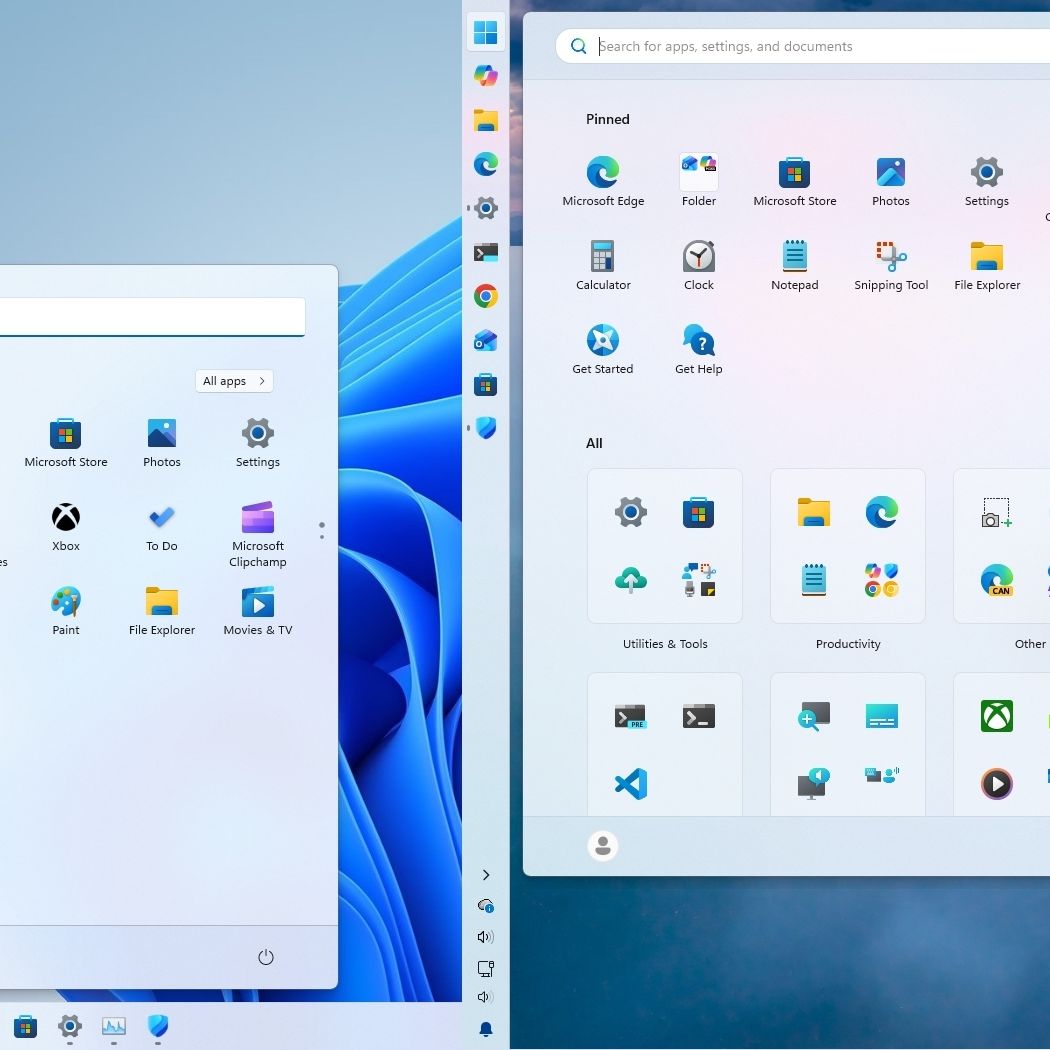Open Microsoft Edge in the right Pinned section
Image resolution: width=1050 pixels, height=1050 pixels.
[x=603, y=181]
